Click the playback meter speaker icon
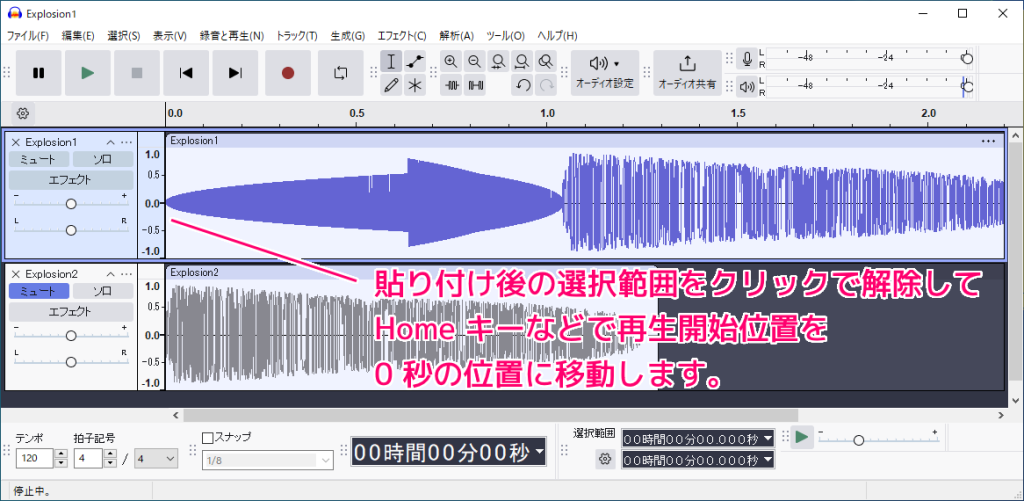 [x=747, y=86]
